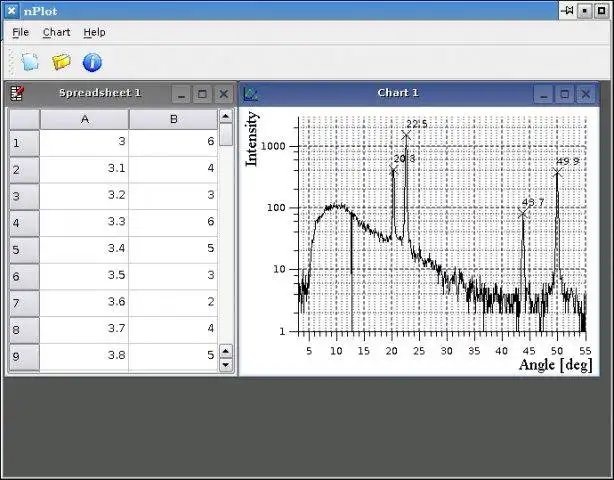Screen dimensions: 614x480
Task: Minimize the Chart 1 window
Action: click(x=543, y=94)
